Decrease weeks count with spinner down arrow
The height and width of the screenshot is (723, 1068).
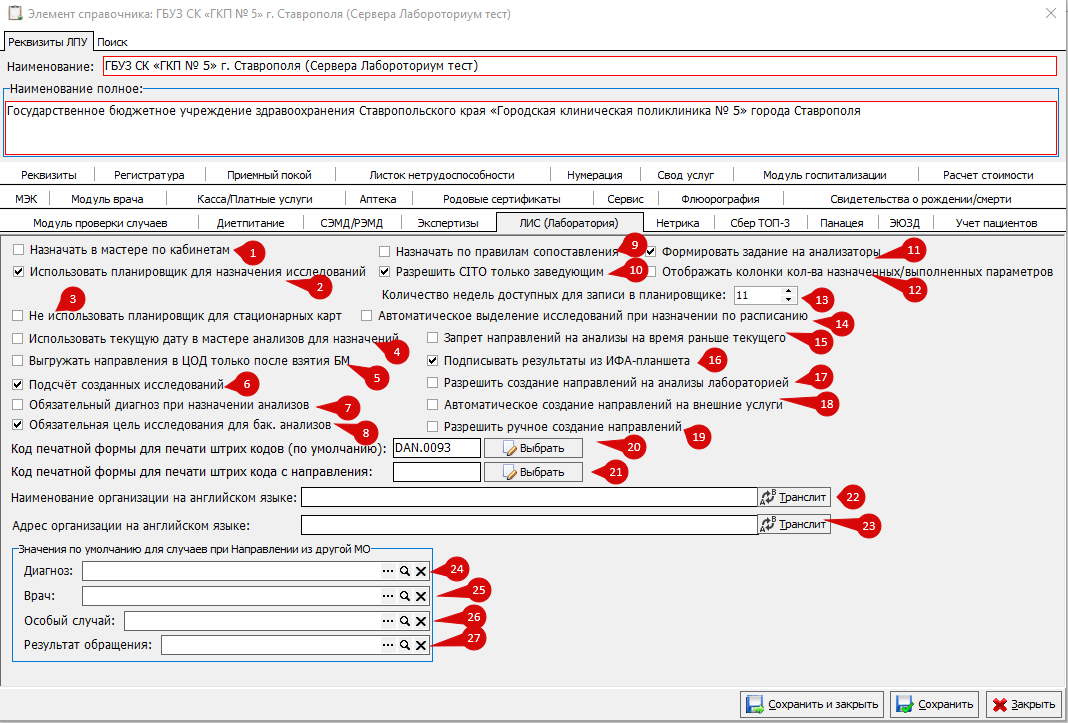789,299
